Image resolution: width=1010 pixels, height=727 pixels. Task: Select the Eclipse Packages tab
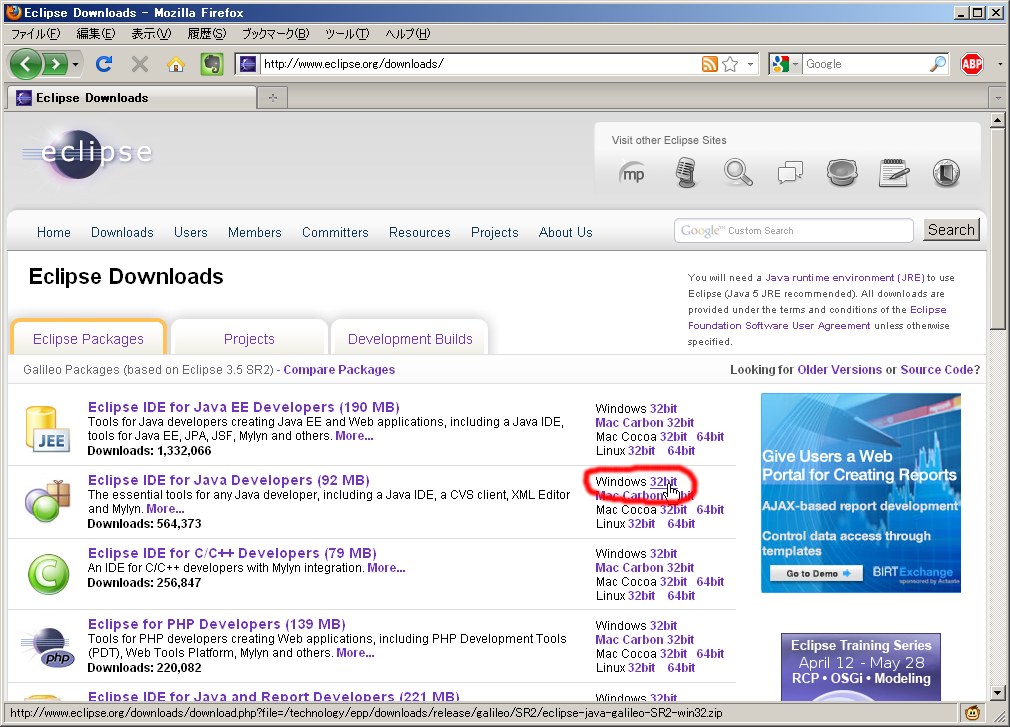point(88,339)
